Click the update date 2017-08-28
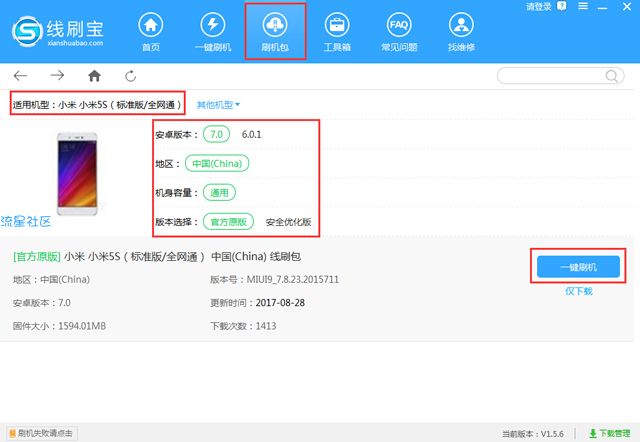Viewport: 640px width, 442px height. coord(280,303)
